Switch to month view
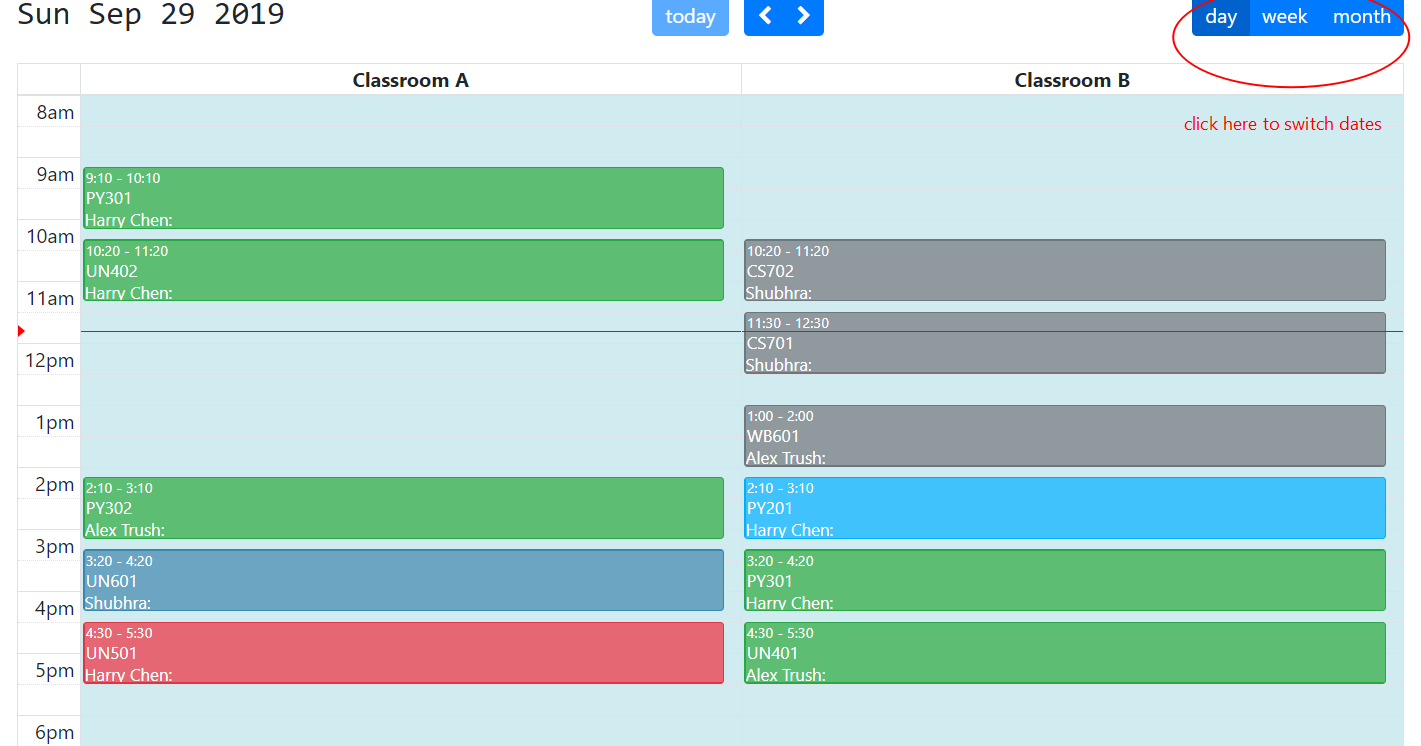Screen dimensions: 1421x746 [1362, 17]
